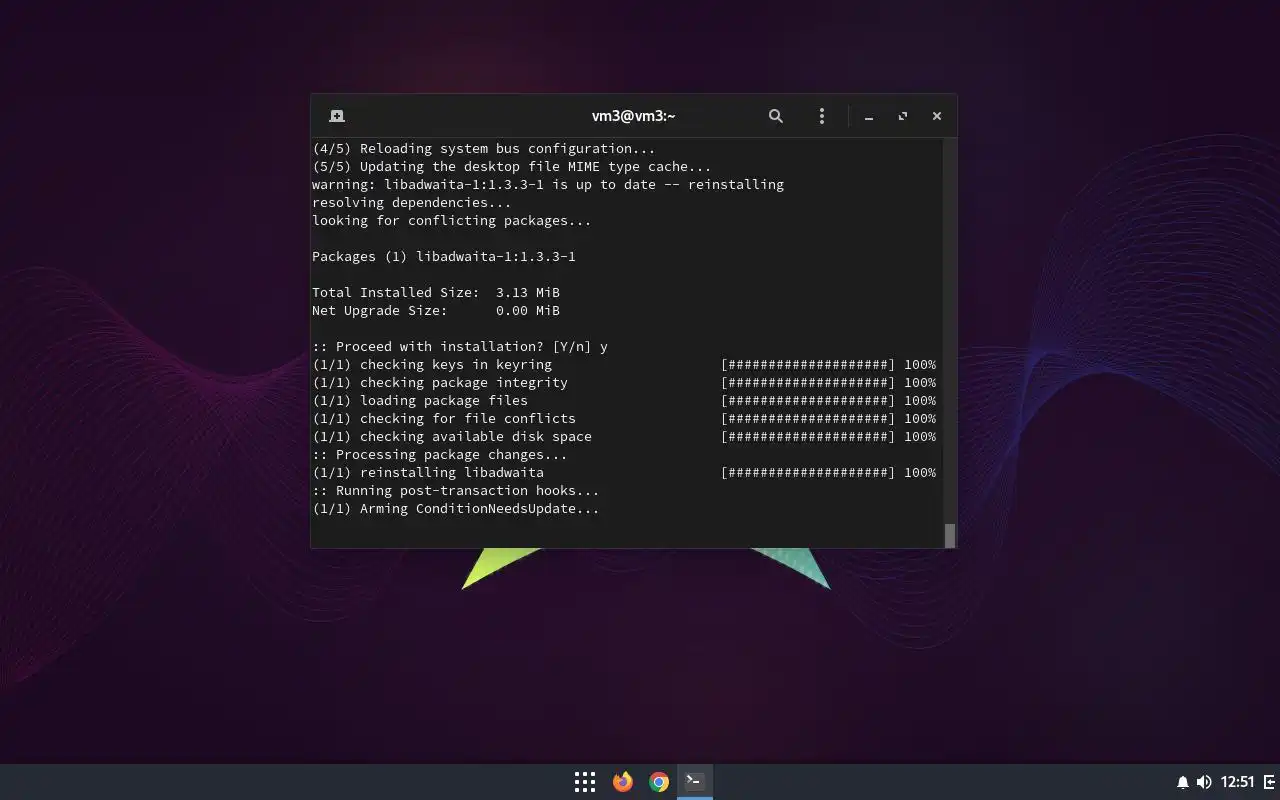This screenshot has height=800, width=1280.
Task: Click the 'Reloading system bus configuration' line
Action: click(x=484, y=148)
